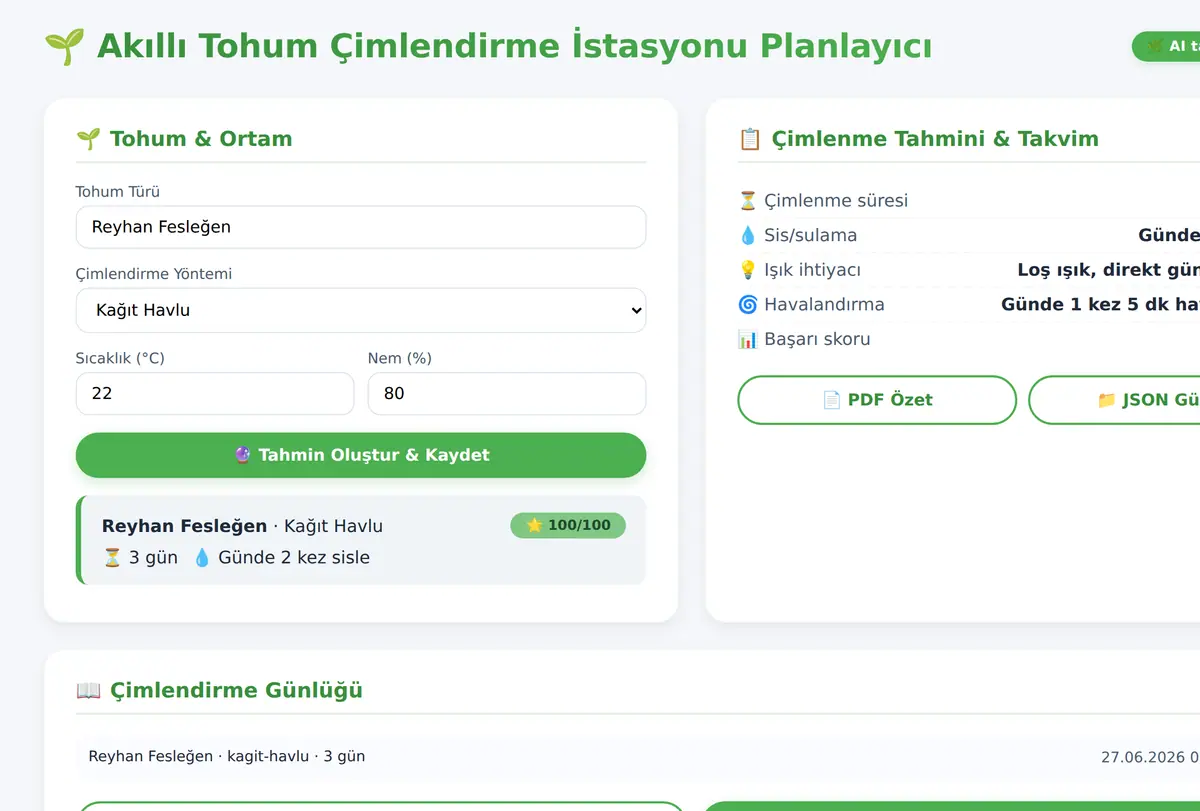Screen dimensions: 1200x811
Task: Click the star score badge 100/100
Action: [568, 525]
